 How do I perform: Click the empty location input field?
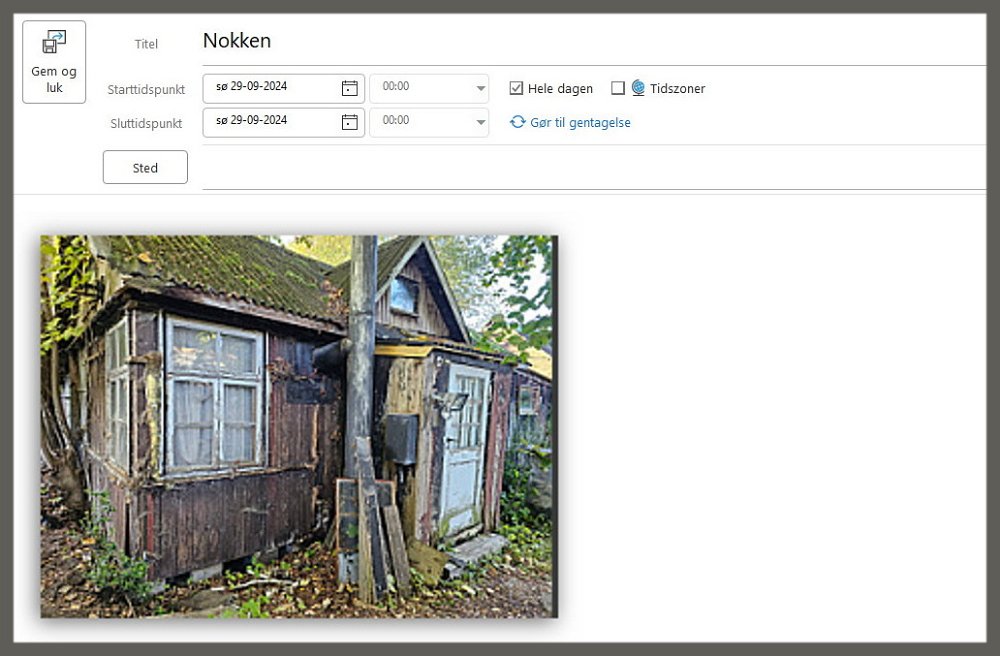tap(590, 167)
